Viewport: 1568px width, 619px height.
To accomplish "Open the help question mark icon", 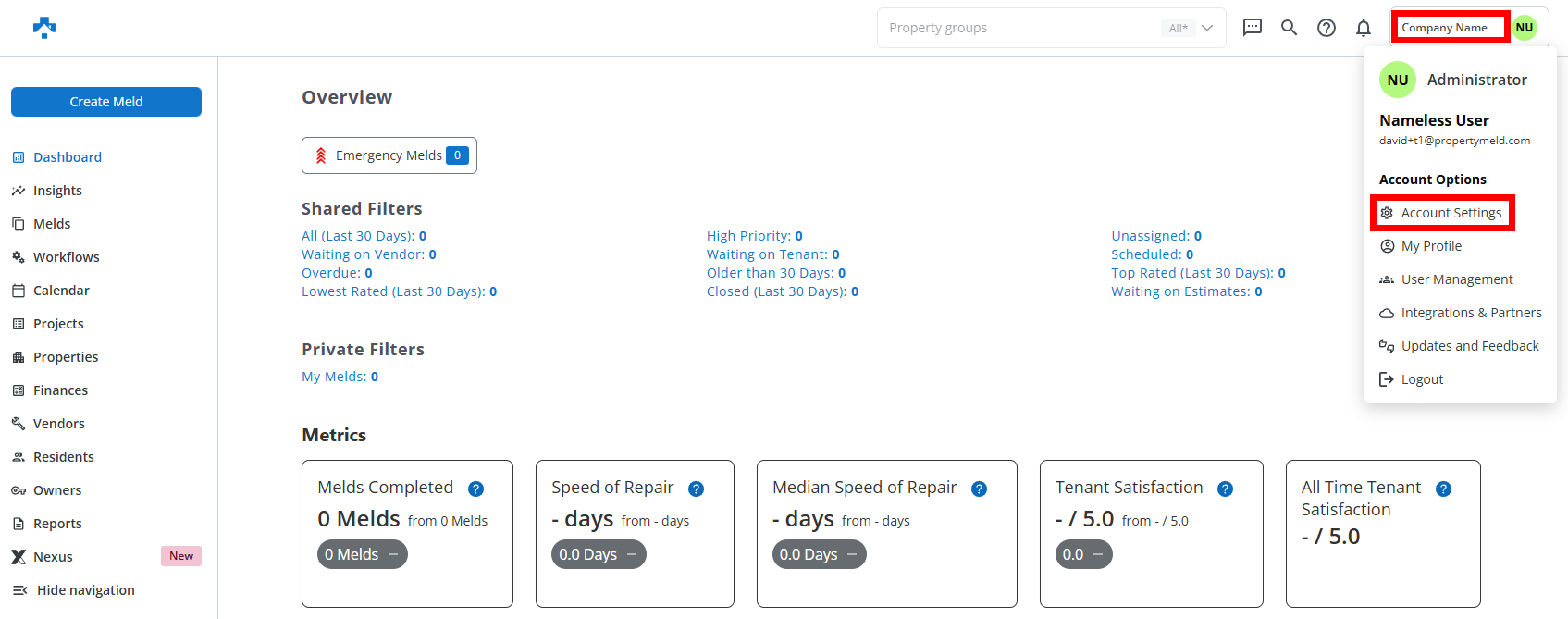I will coord(1327,28).
